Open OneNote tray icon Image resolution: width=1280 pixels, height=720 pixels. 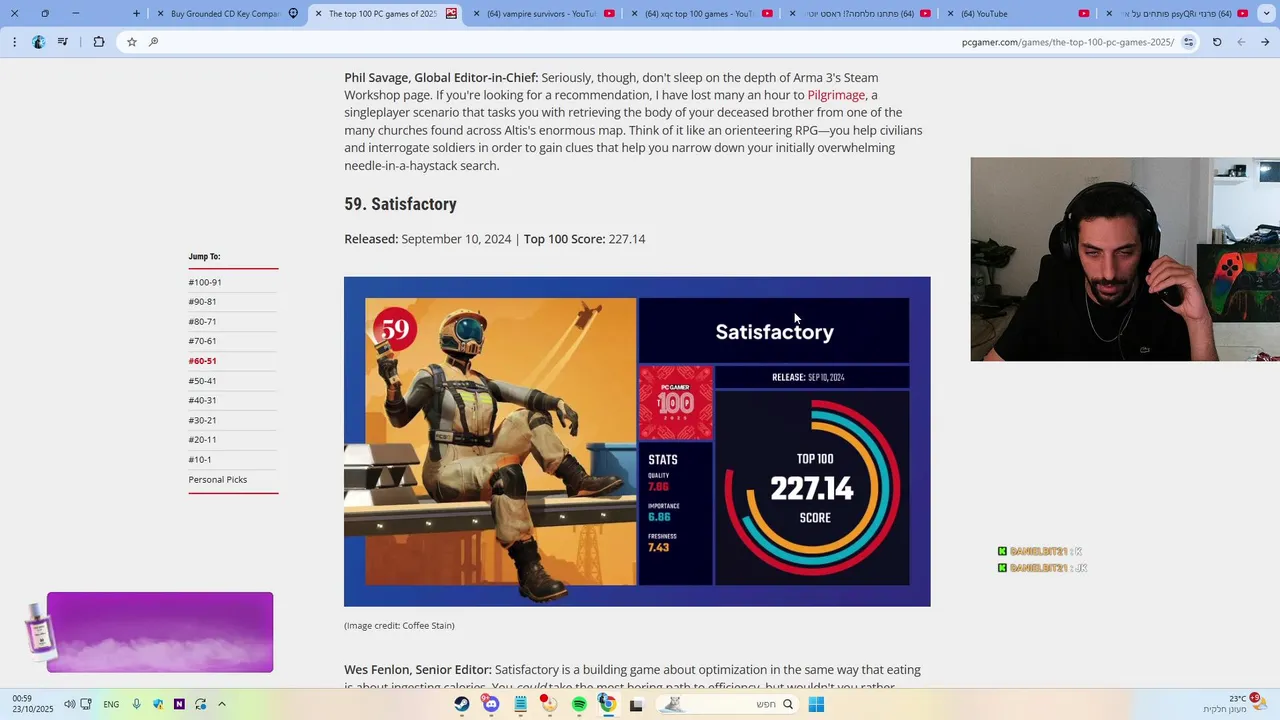(x=179, y=704)
